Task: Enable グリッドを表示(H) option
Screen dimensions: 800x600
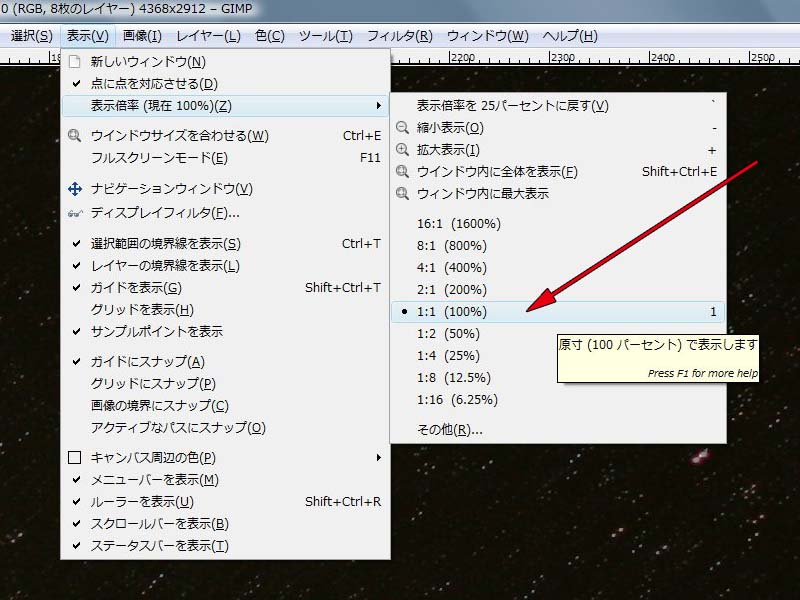Action: [226, 310]
